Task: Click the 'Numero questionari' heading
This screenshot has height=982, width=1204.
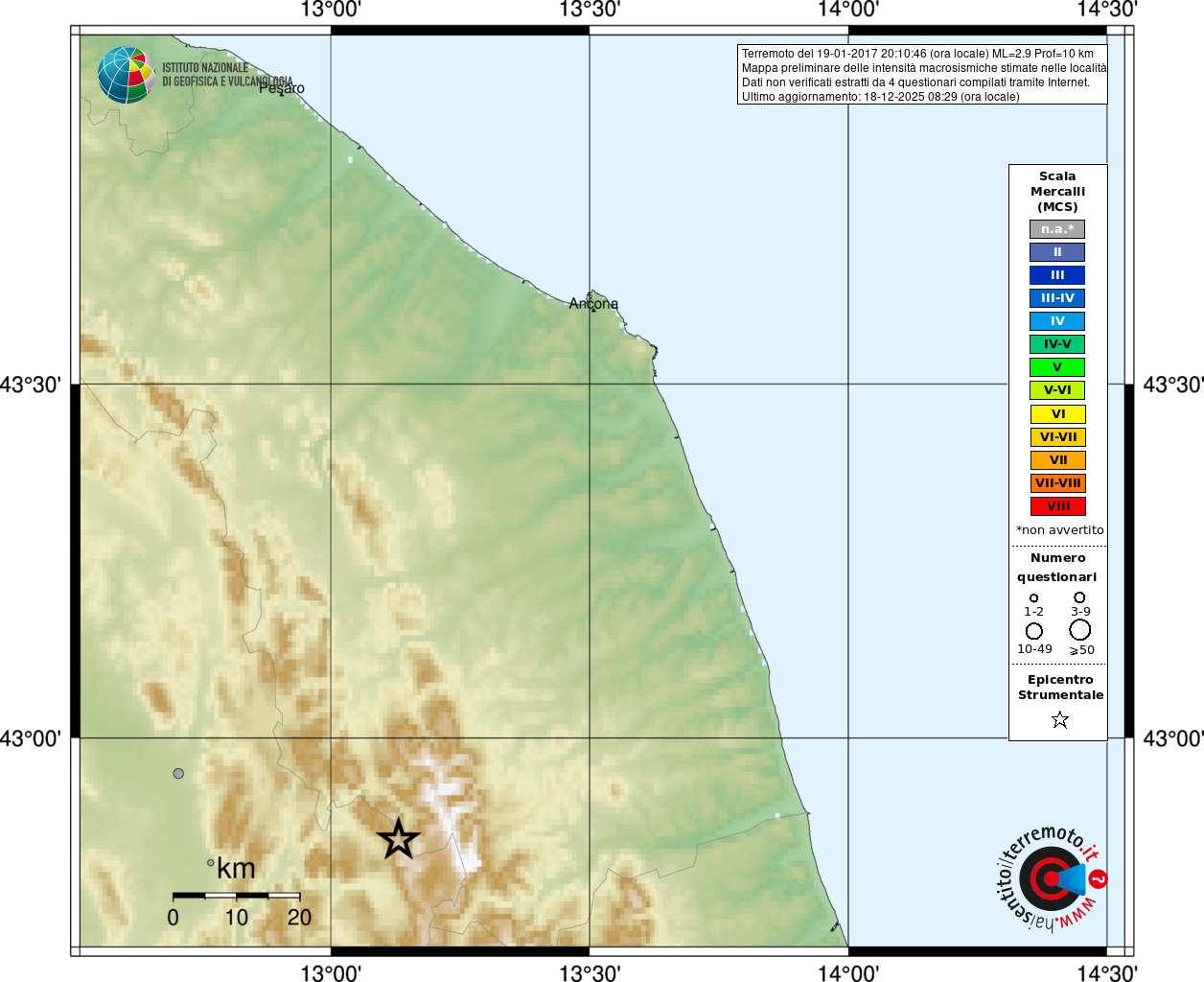Action: pyautogui.click(x=1057, y=568)
